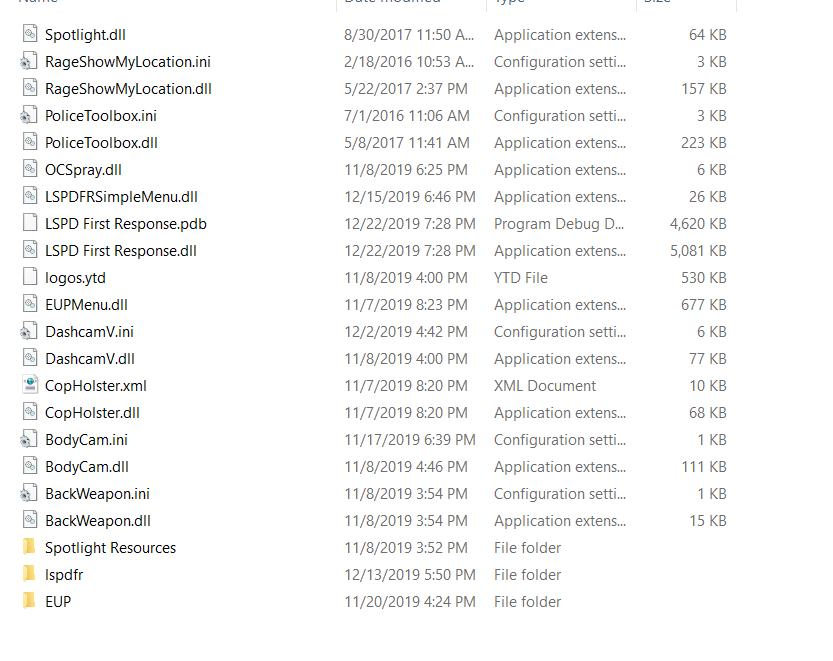
Task: Click the lspdfr folder icon
Action: pyautogui.click(x=28, y=574)
